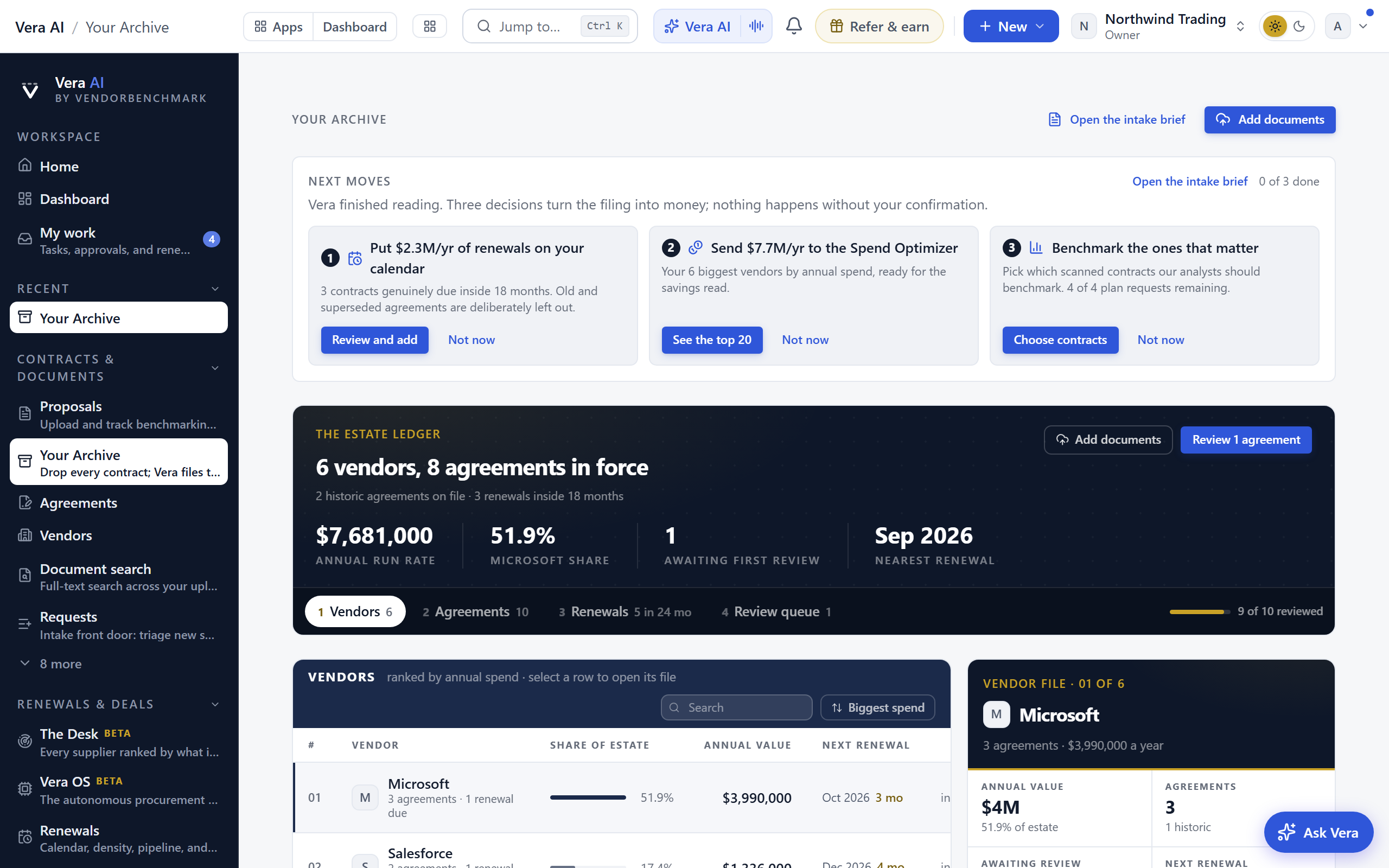Switch to the Review queue tab

pyautogui.click(x=776, y=611)
